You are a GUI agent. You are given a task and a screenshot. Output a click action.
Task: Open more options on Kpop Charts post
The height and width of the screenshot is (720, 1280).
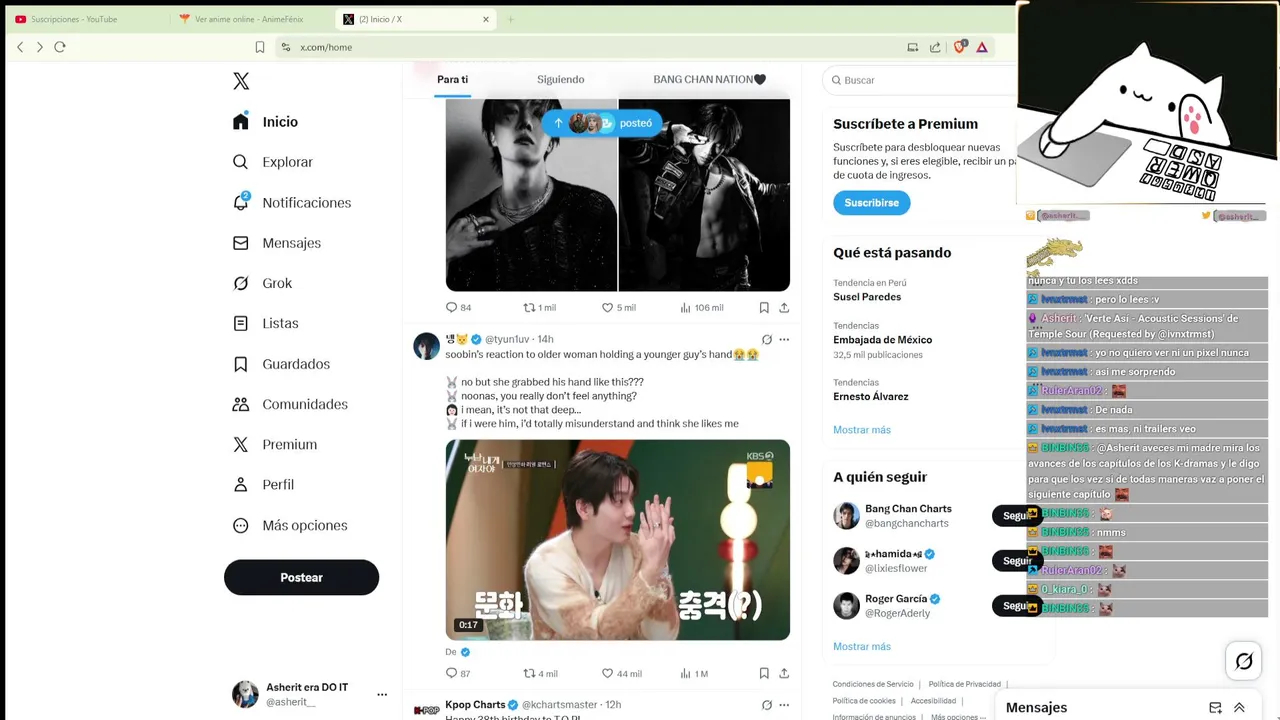pyautogui.click(x=784, y=705)
